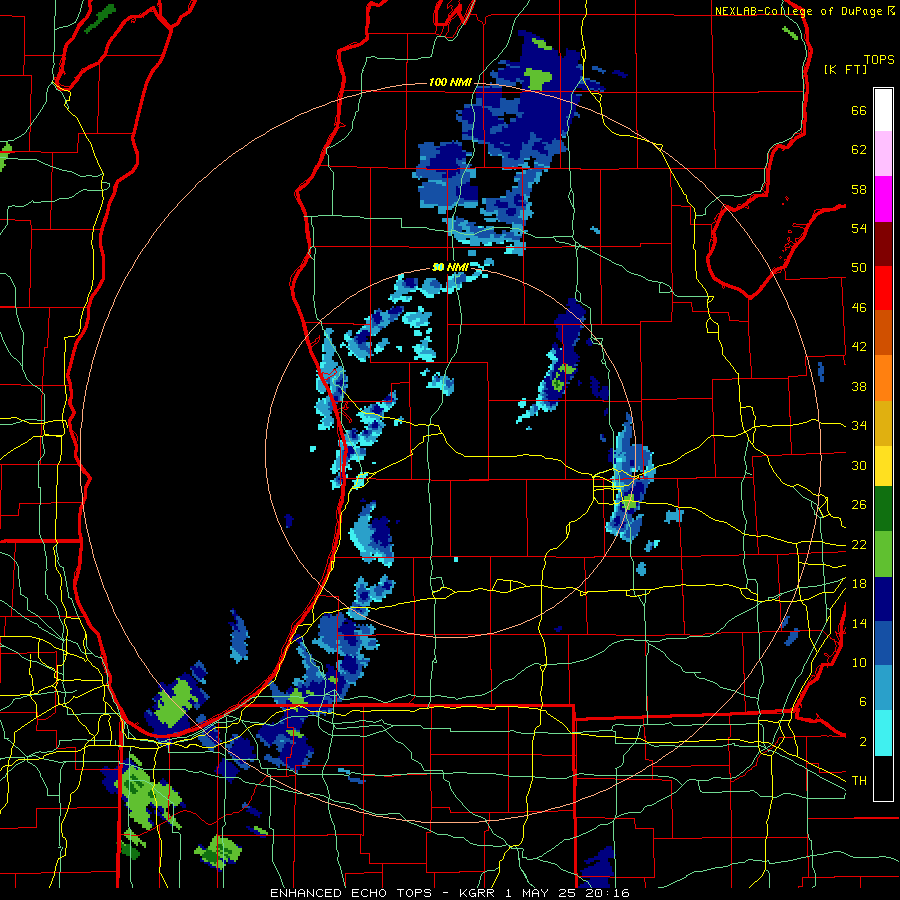
Task: Click the dark green legend swatch
Action: pos(883,509)
